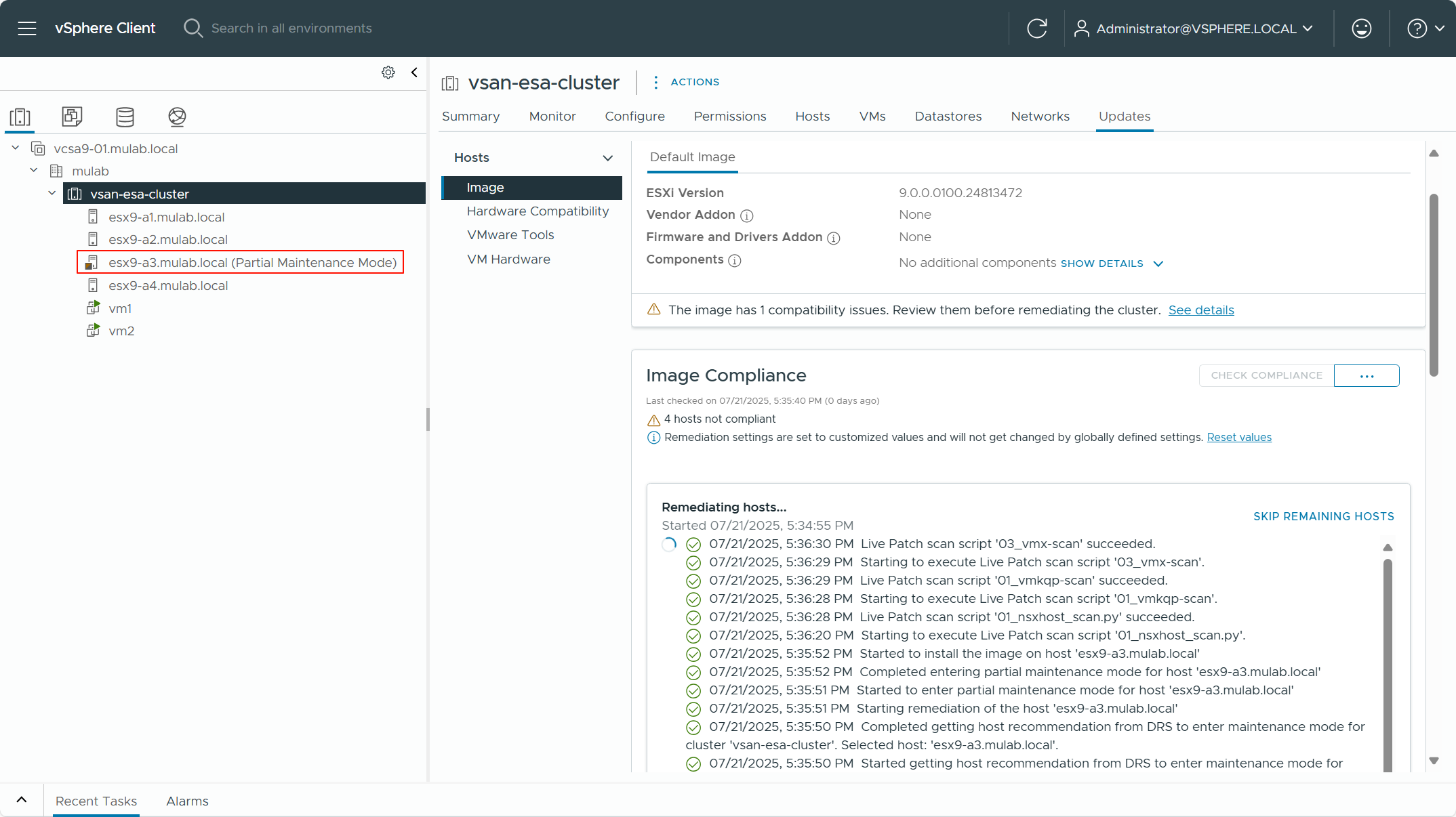1456x817 pixels.
Task: Collapse the Hosts section chevron
Action: [607, 158]
